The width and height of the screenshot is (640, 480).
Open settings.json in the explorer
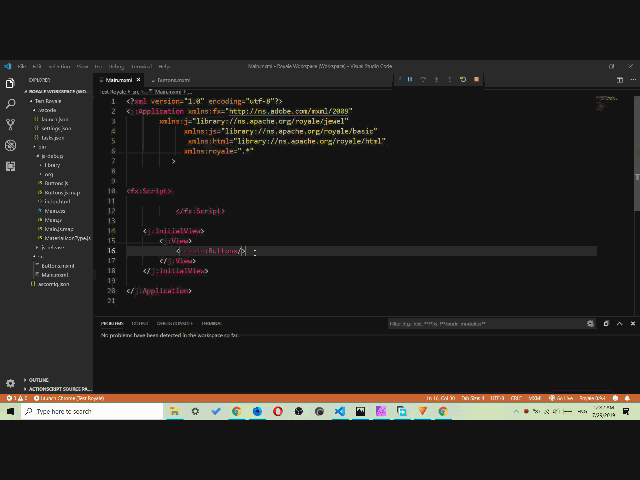click(x=56, y=129)
